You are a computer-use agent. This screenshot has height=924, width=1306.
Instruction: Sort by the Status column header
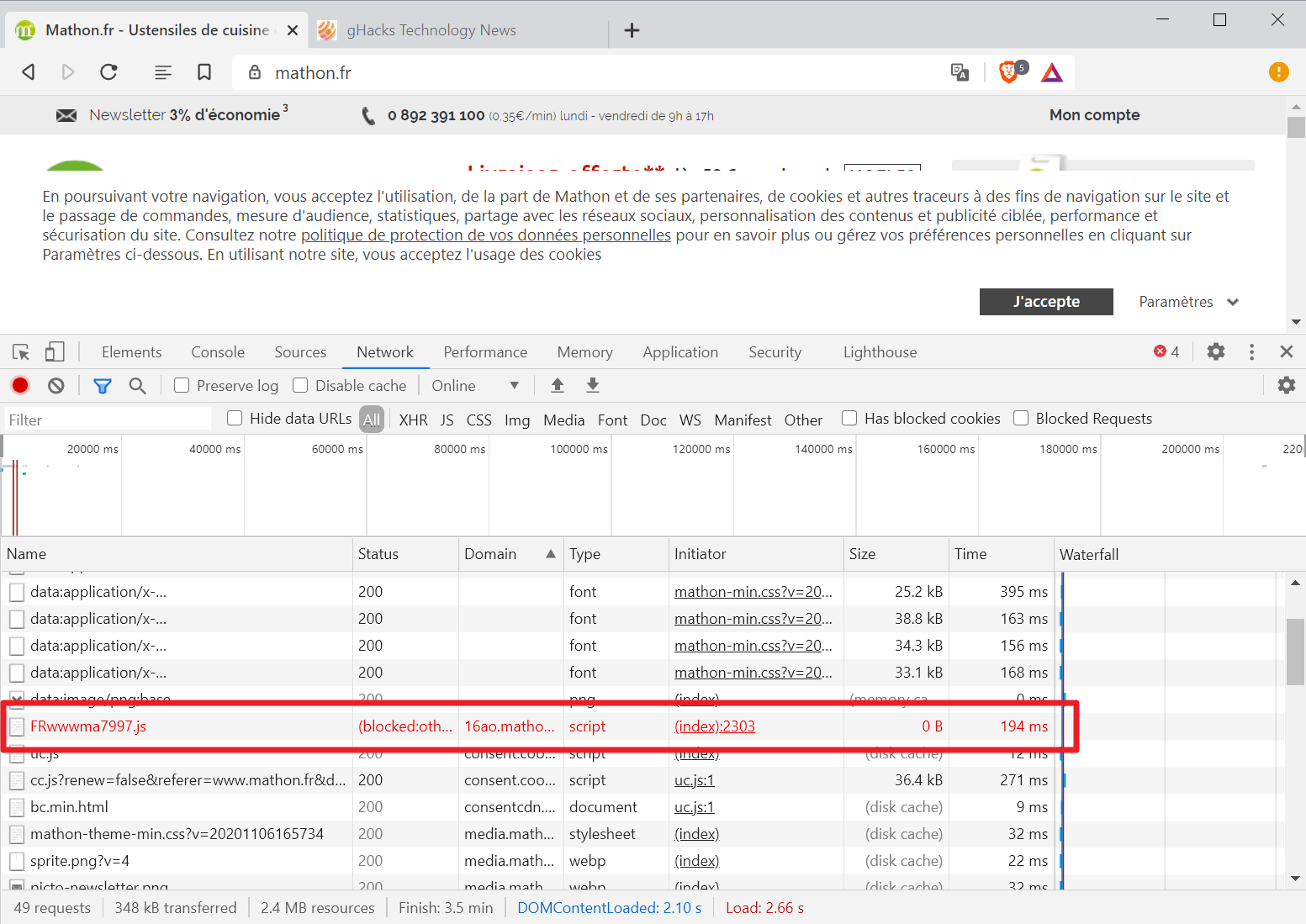pos(405,554)
